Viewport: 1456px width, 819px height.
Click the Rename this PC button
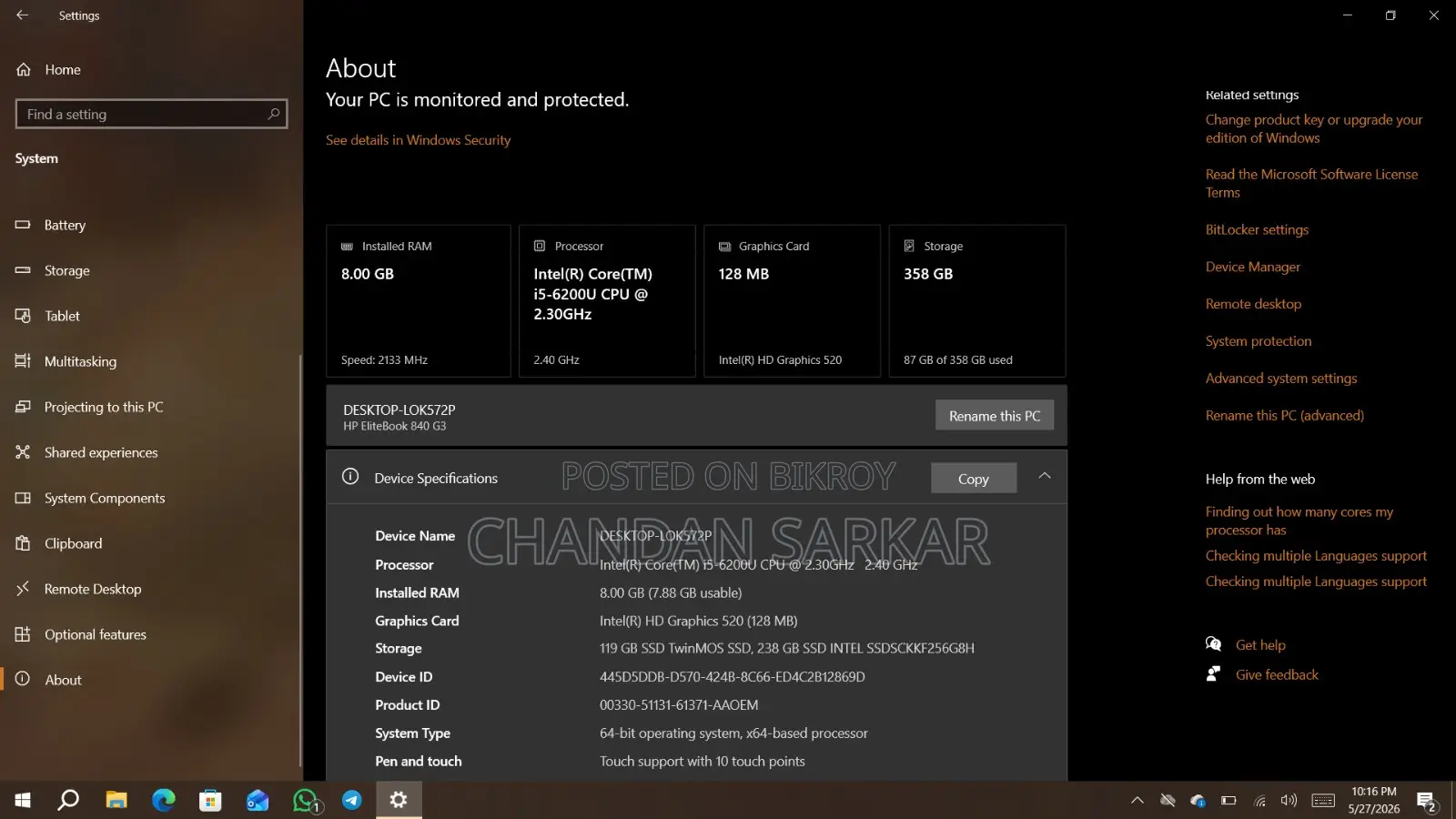(995, 416)
